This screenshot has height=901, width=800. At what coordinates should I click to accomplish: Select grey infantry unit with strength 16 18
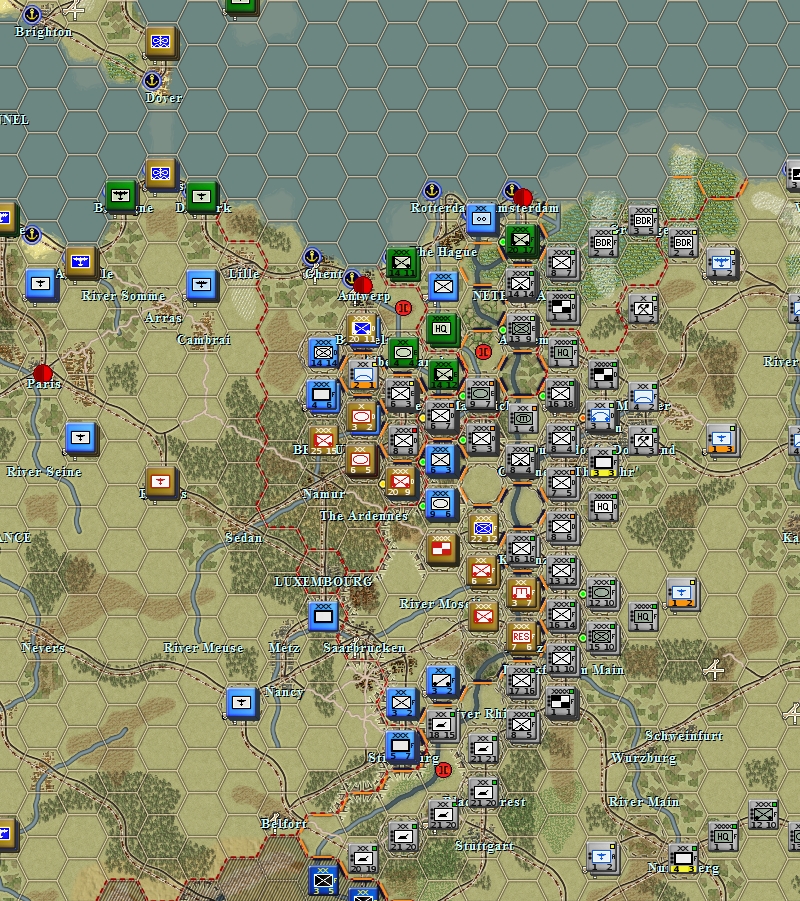click(561, 394)
